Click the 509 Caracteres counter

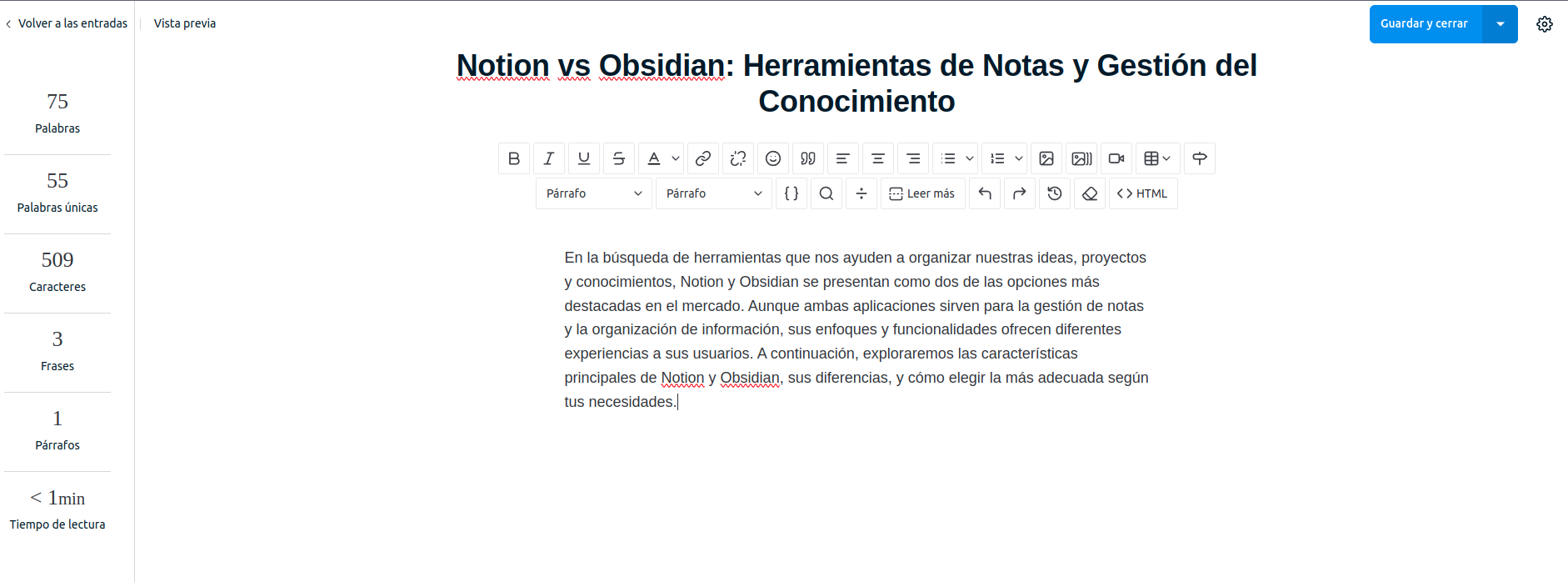tap(57, 272)
